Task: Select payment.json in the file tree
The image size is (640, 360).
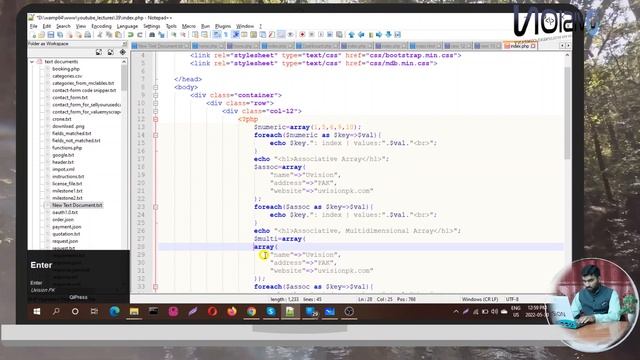Action: [x=67, y=227]
